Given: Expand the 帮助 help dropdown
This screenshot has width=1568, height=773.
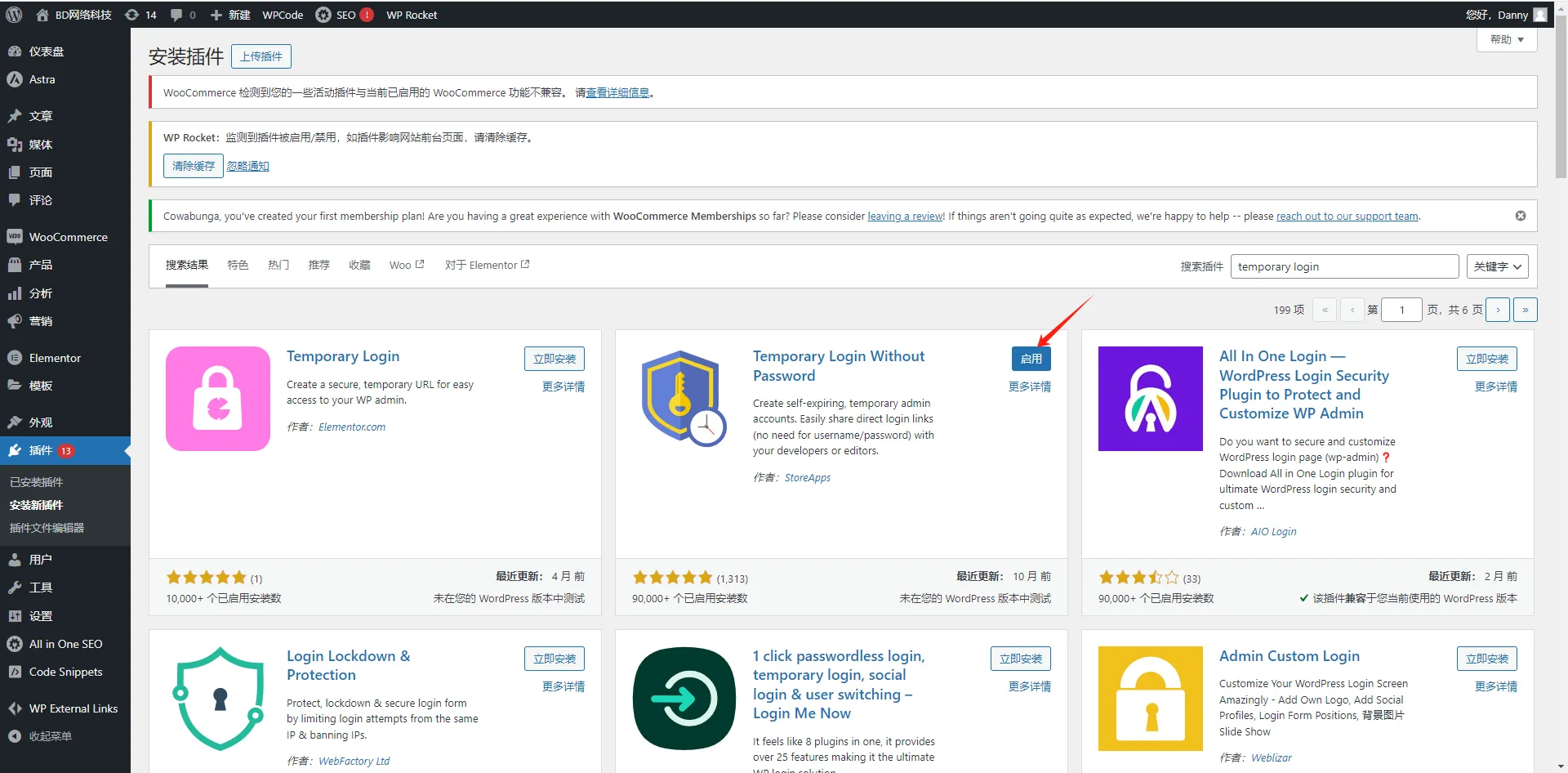Looking at the screenshot, I should (x=1507, y=39).
